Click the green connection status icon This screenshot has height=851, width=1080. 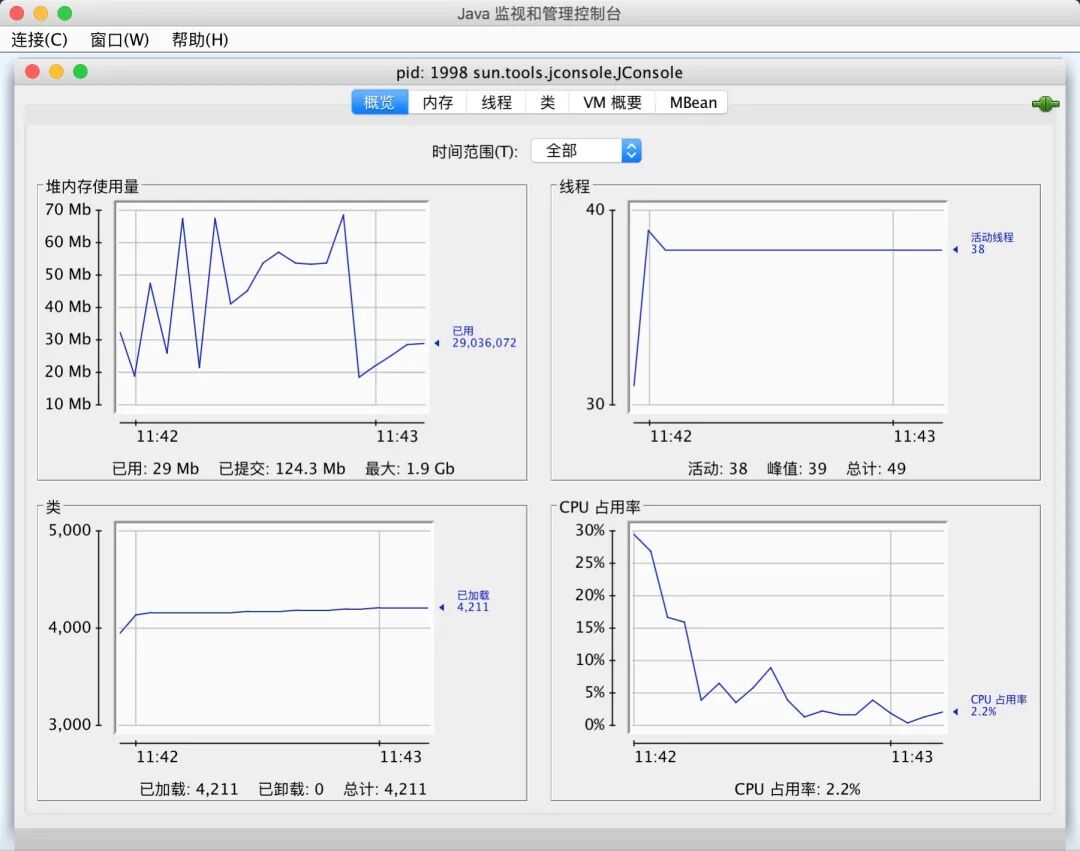(x=1045, y=104)
